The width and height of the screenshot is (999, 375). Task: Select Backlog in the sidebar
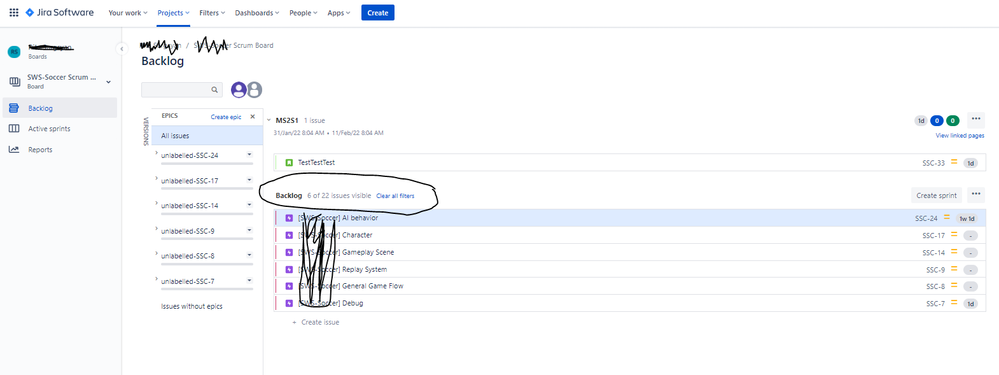tap(59, 108)
